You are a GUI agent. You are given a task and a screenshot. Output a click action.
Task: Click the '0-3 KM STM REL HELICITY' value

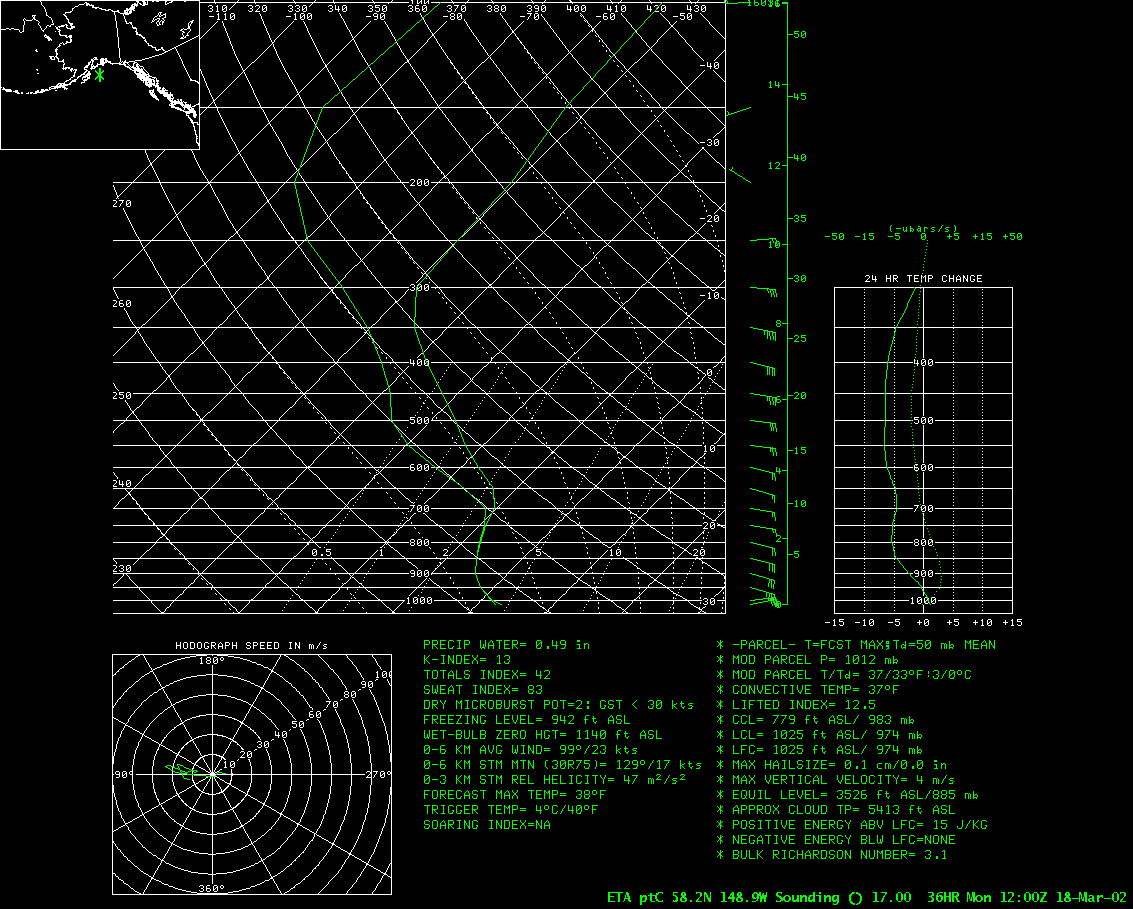[554, 780]
